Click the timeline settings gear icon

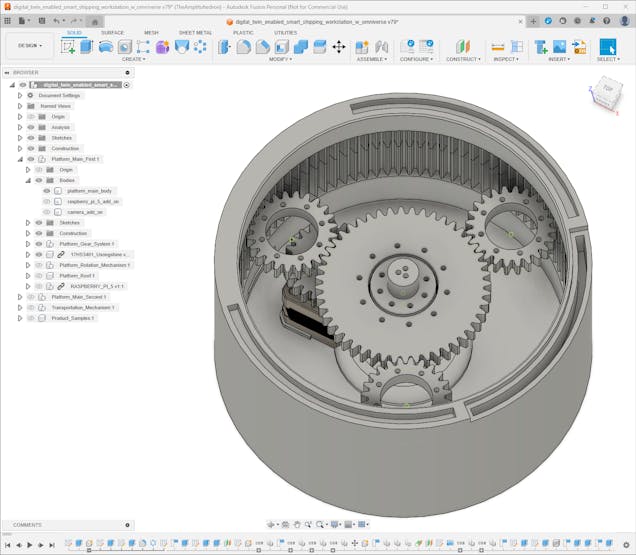(627, 545)
